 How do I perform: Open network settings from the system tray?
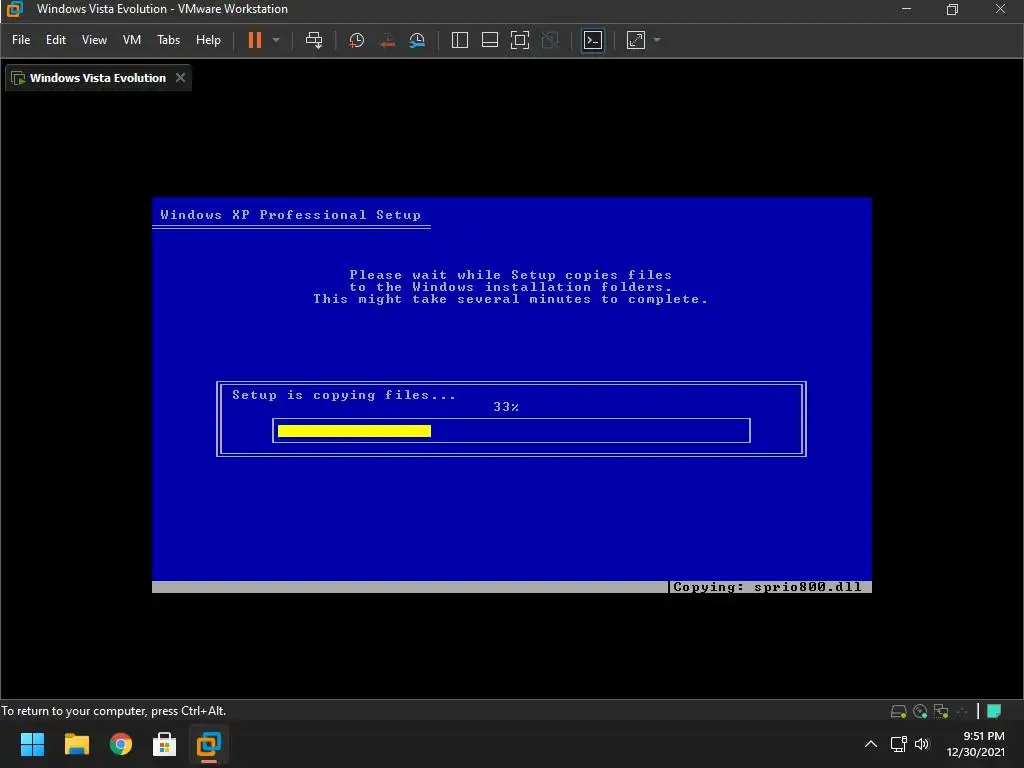(899, 744)
